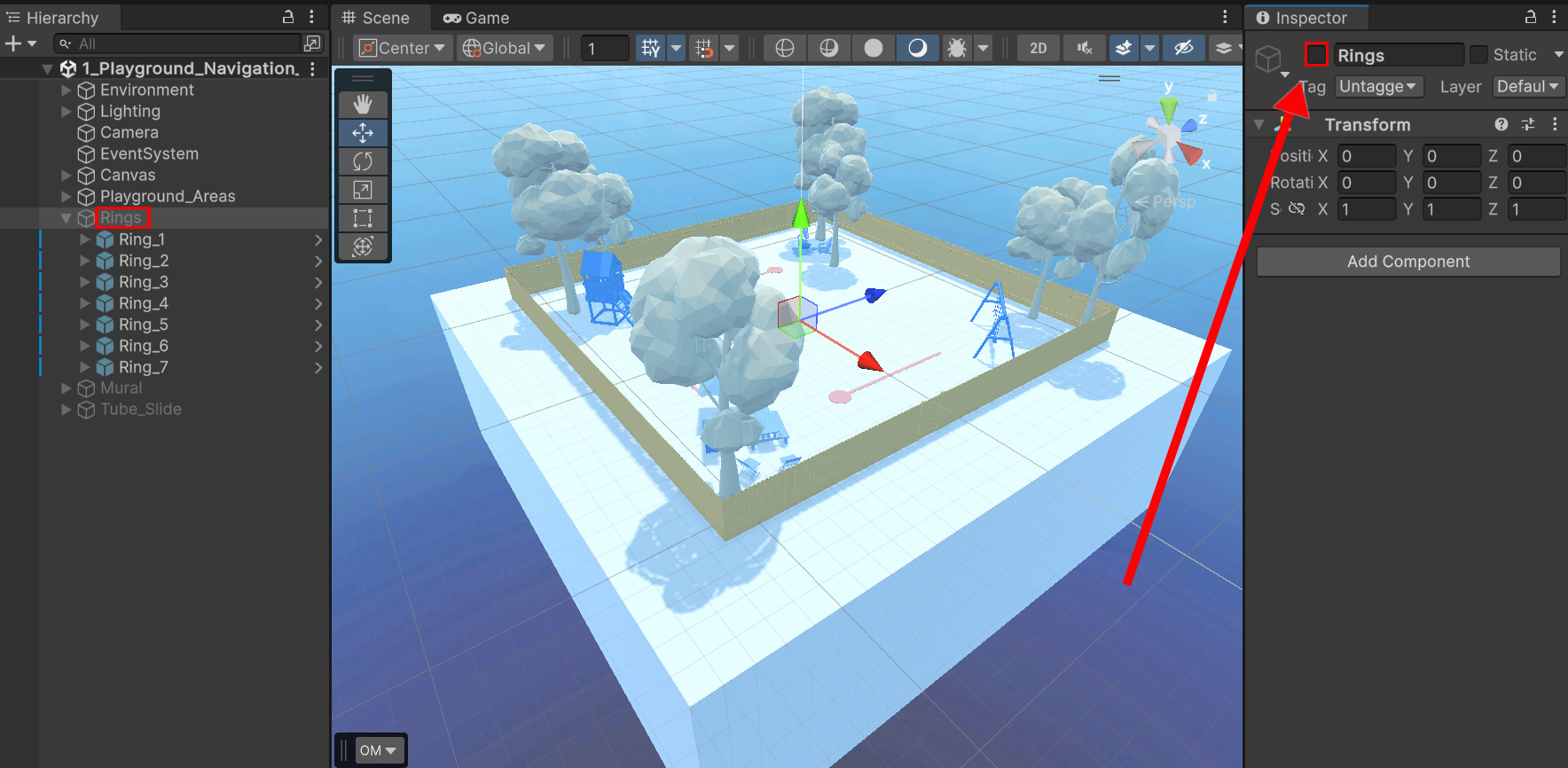
Task: Select Playground_Areas in the Hierarchy
Action: click(167, 197)
